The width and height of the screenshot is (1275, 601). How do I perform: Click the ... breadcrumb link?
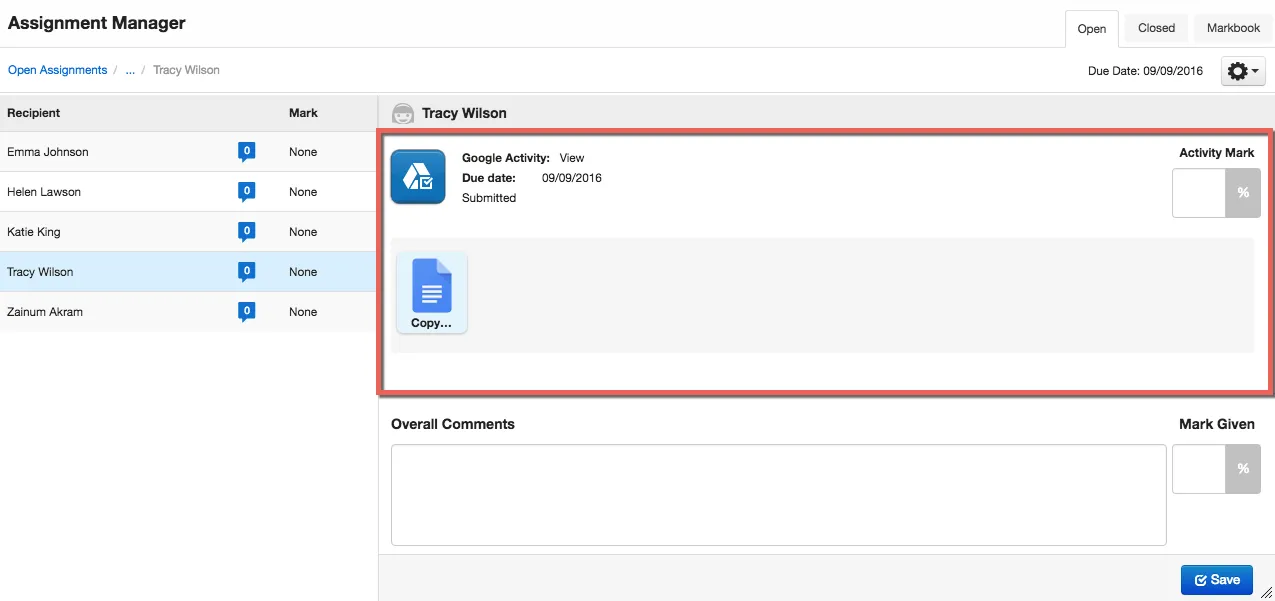pos(130,70)
